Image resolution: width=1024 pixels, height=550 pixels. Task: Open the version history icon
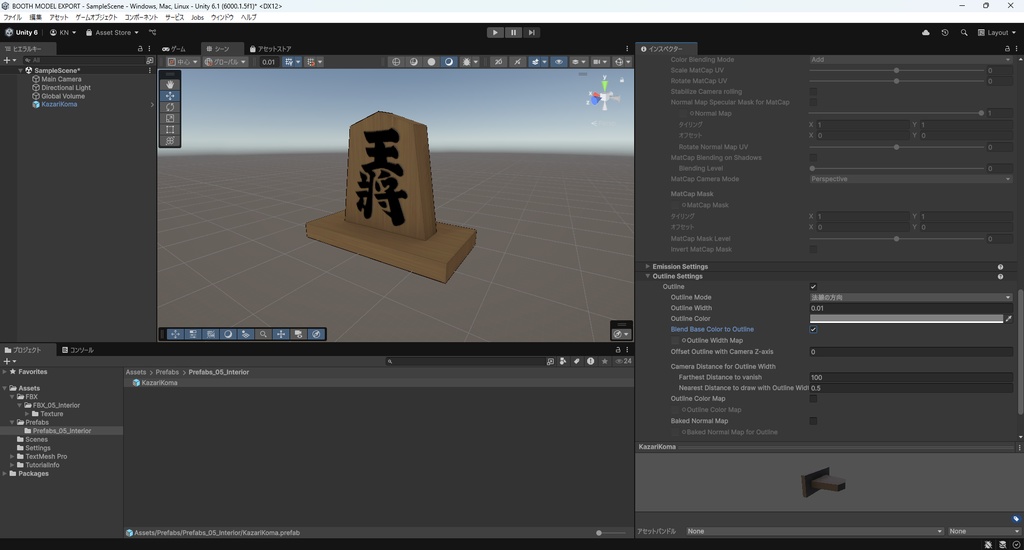pyautogui.click(x=944, y=32)
